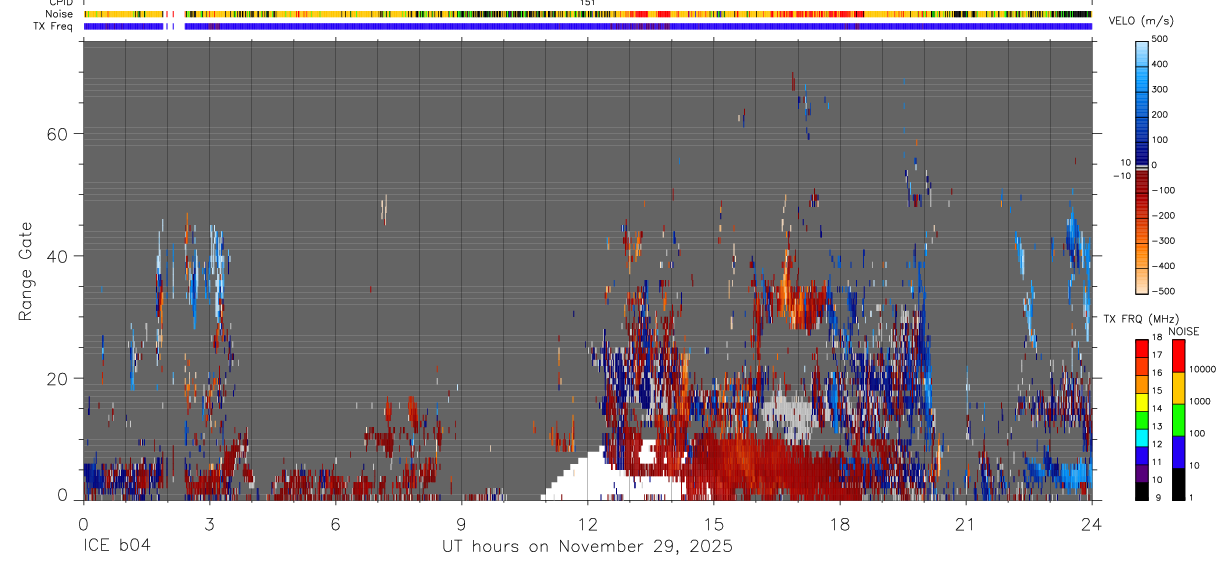Click the 'Noise' row label at top left
1228x567 pixels.
[60, 15]
